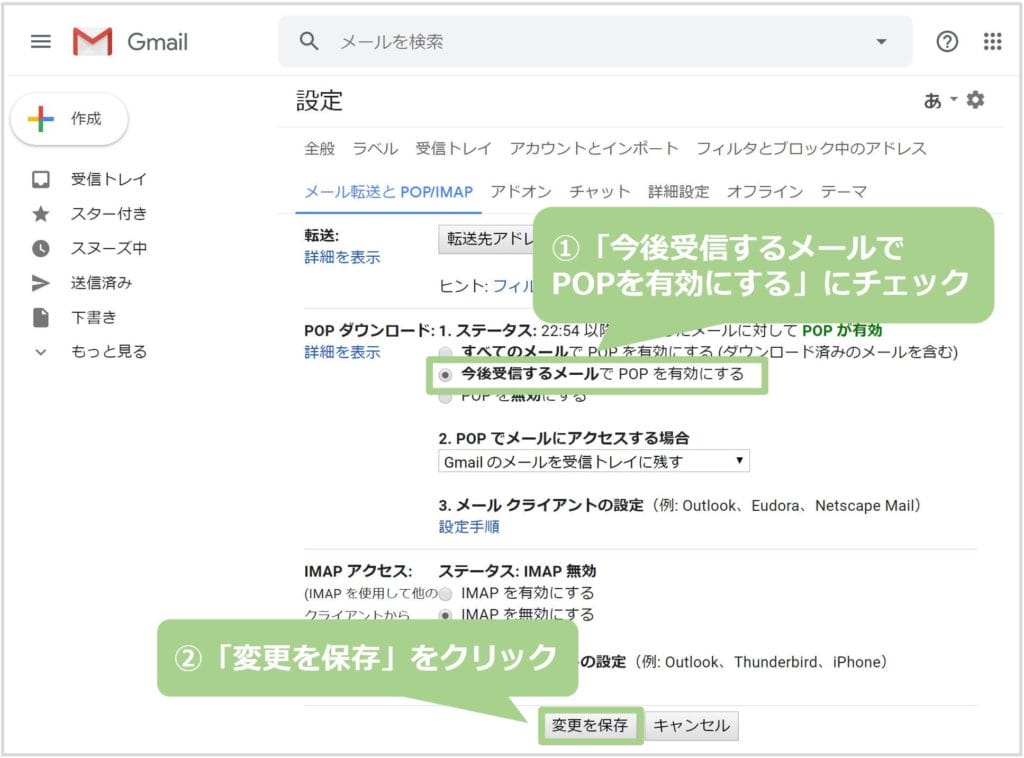Click the star icon in sidebar
1024x758 pixels.
pos(40,213)
